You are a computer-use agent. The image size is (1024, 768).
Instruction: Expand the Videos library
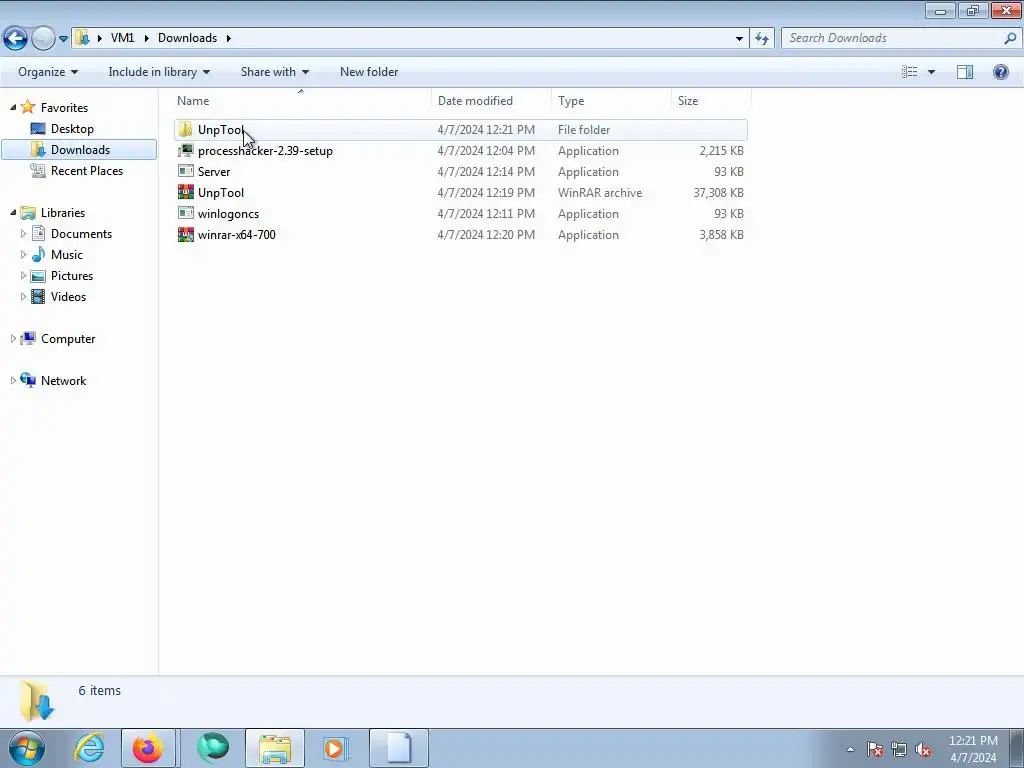point(24,296)
